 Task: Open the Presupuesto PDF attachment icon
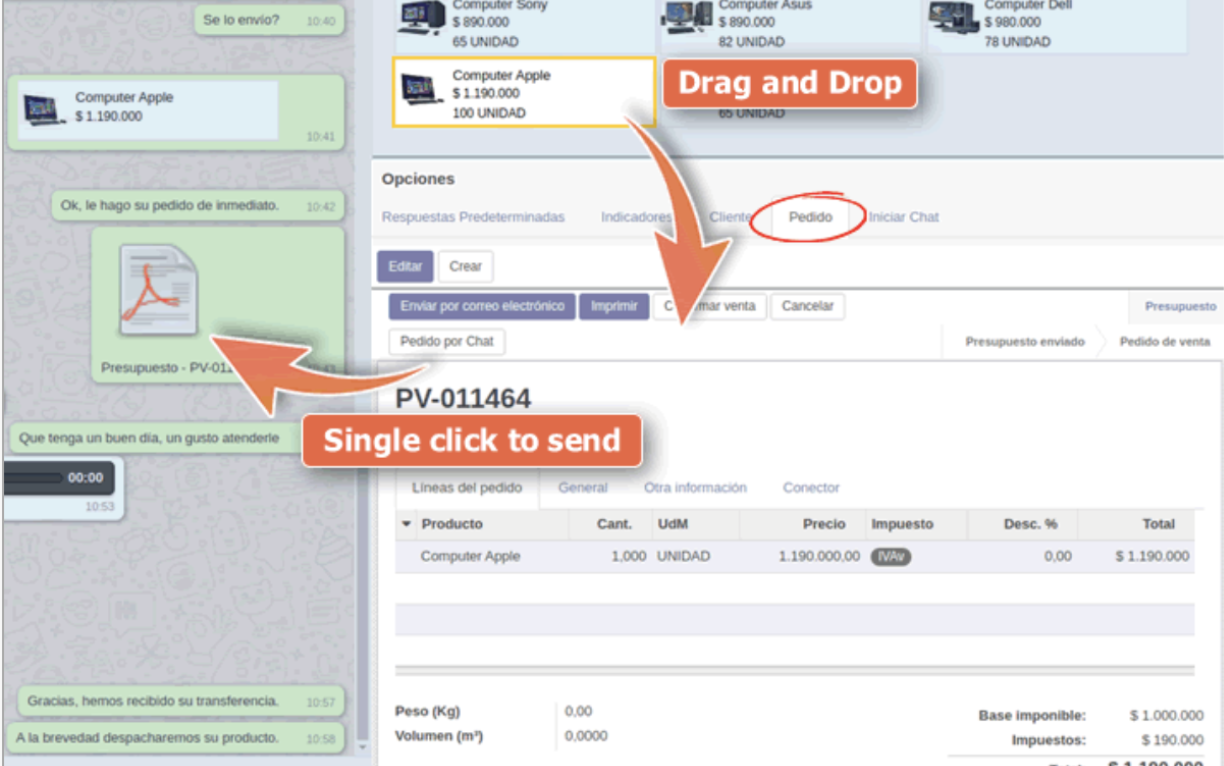(x=158, y=290)
